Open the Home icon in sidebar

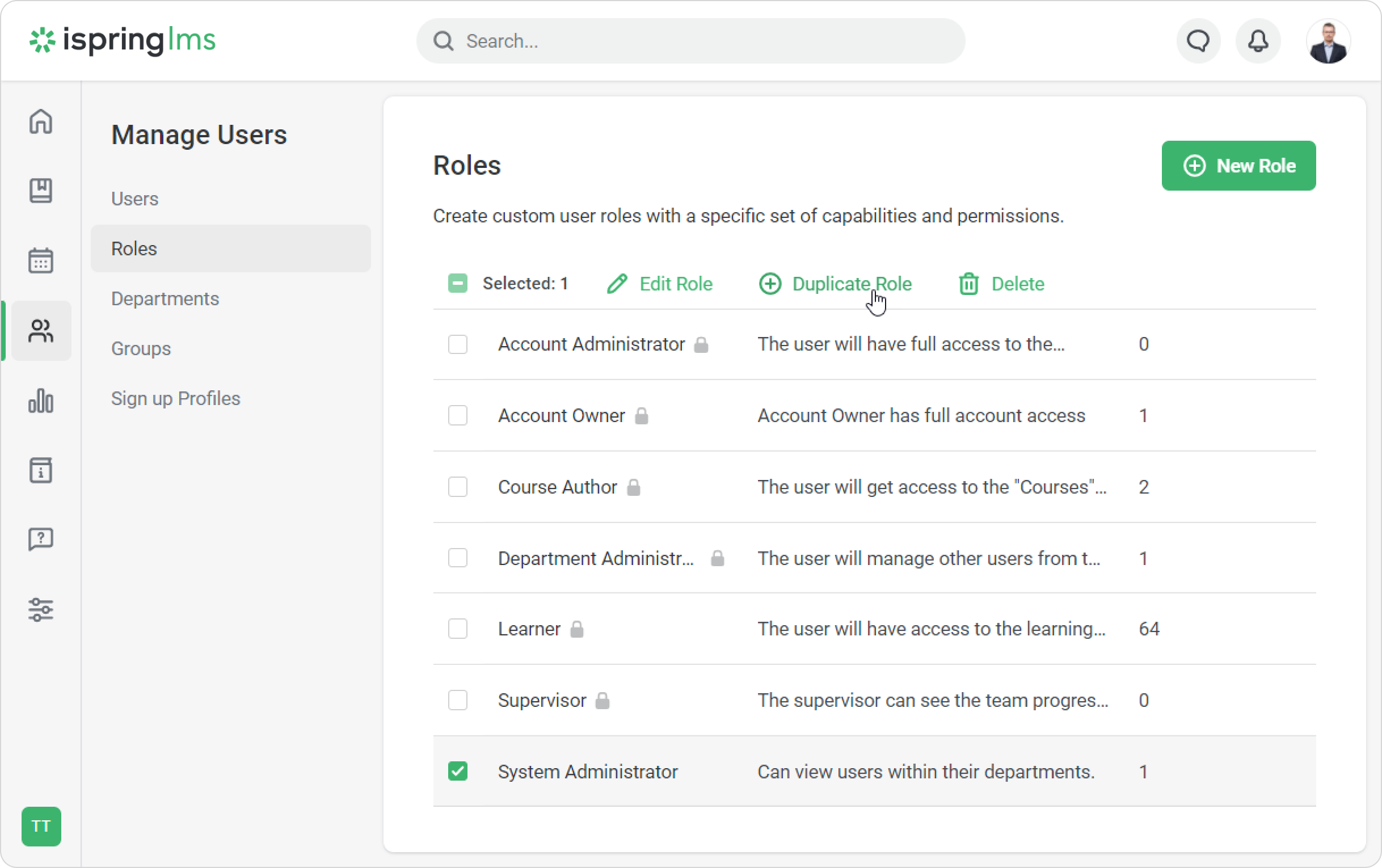tap(41, 122)
